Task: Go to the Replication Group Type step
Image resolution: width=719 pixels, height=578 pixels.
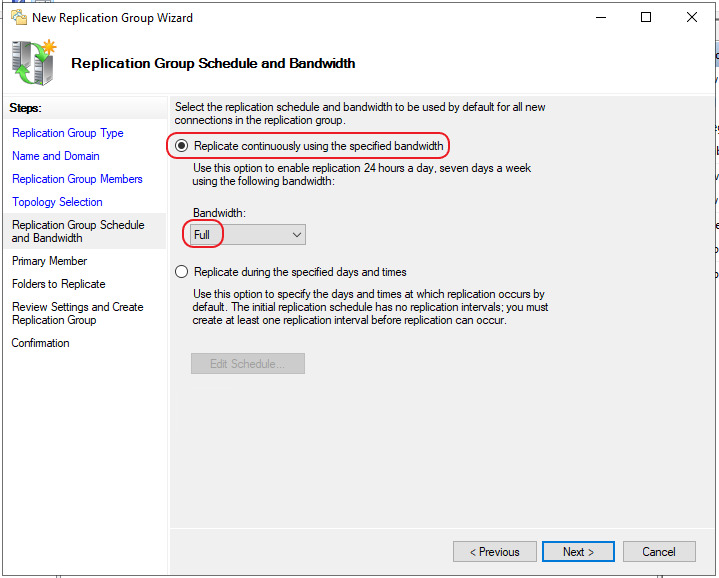Action: click(x=67, y=133)
